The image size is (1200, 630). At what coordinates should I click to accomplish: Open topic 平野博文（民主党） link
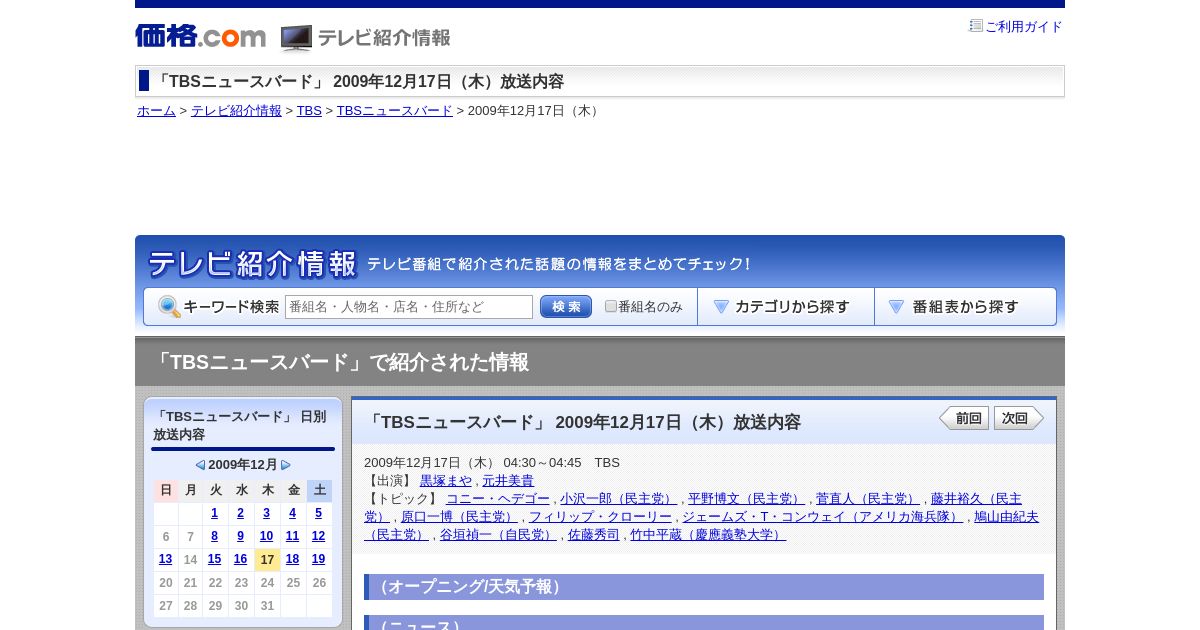click(747, 499)
